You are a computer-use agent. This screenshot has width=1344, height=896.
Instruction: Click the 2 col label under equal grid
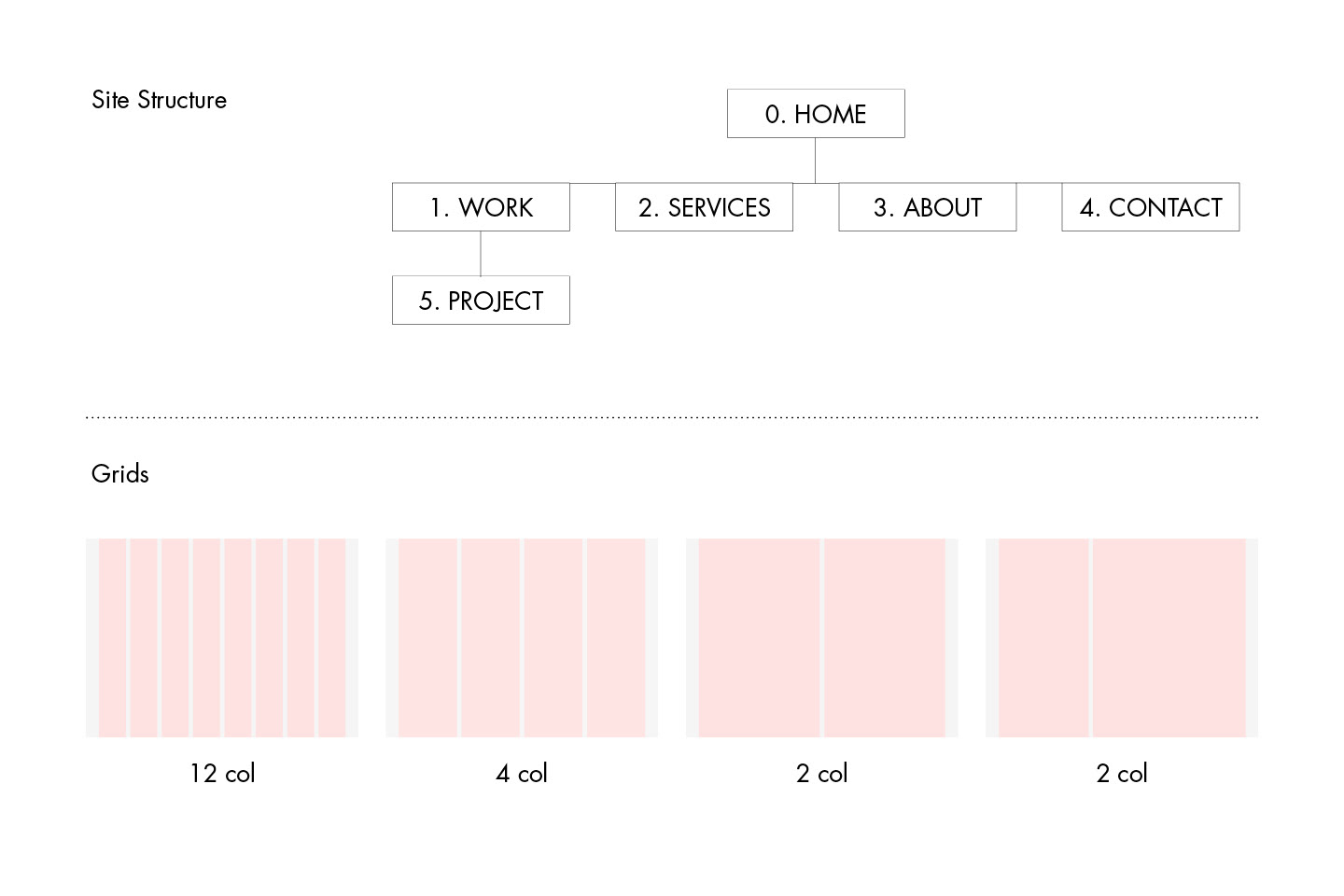click(x=822, y=774)
